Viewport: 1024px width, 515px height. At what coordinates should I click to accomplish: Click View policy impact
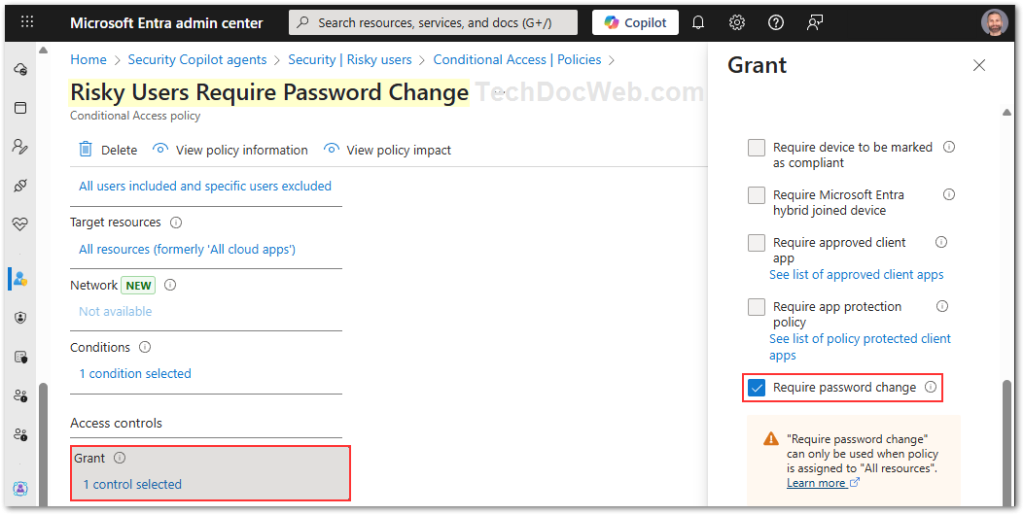coord(398,150)
